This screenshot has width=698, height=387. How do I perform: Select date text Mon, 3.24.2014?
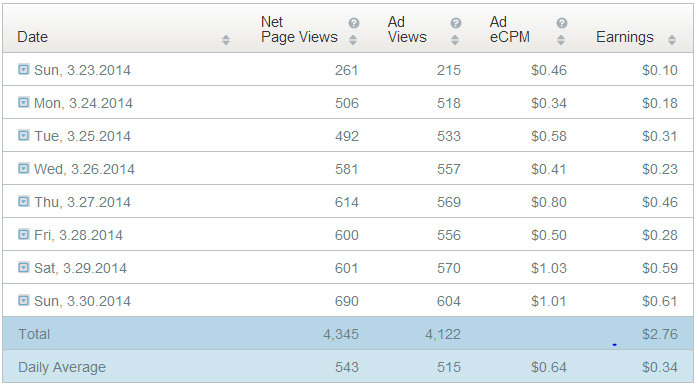[x=83, y=103]
